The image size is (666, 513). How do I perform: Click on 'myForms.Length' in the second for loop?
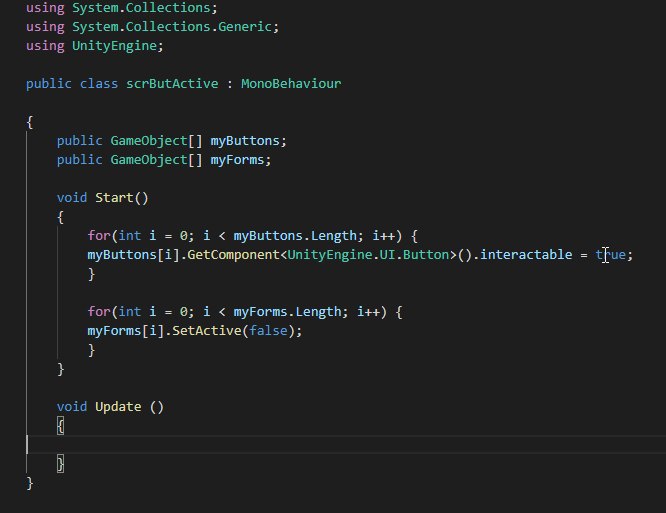point(288,312)
